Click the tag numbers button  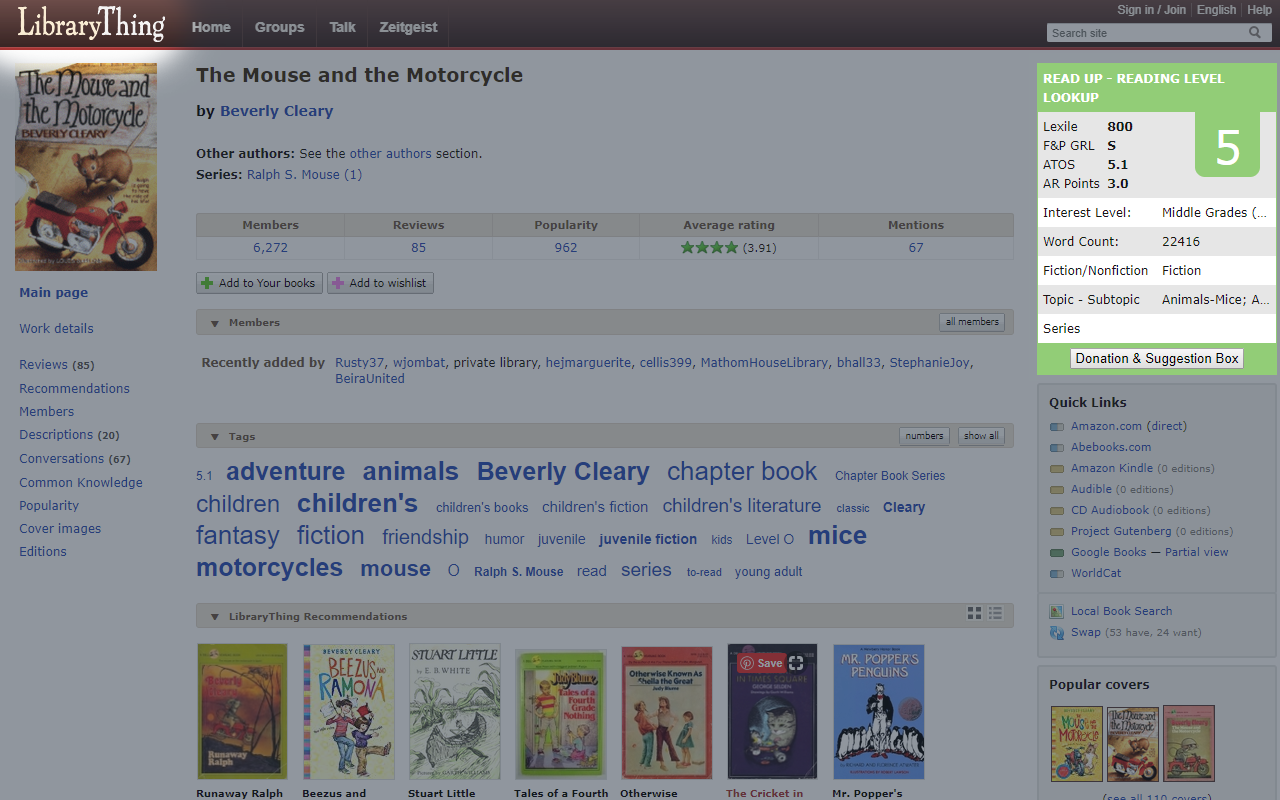[924, 436]
